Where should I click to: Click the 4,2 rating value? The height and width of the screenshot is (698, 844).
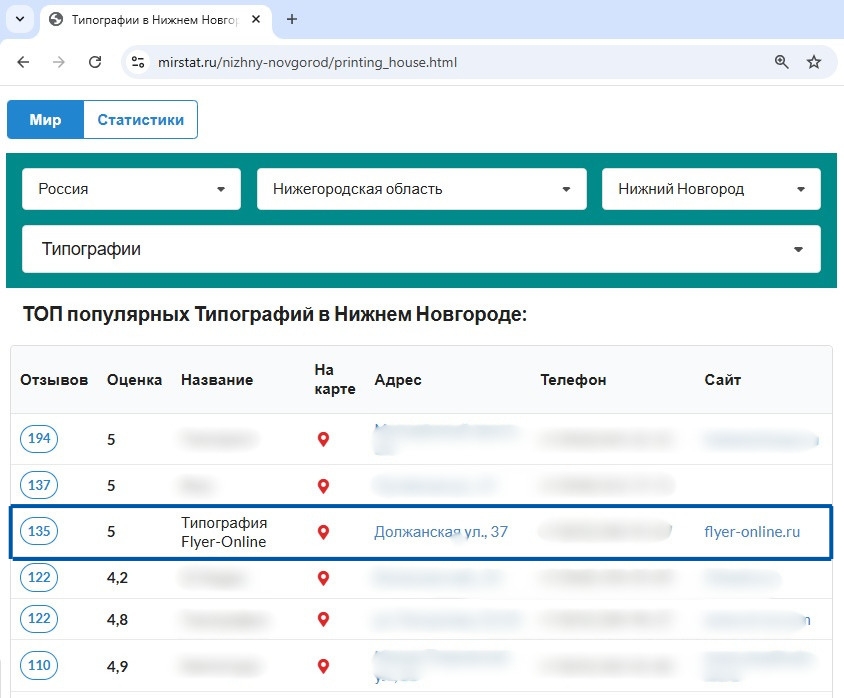point(117,578)
